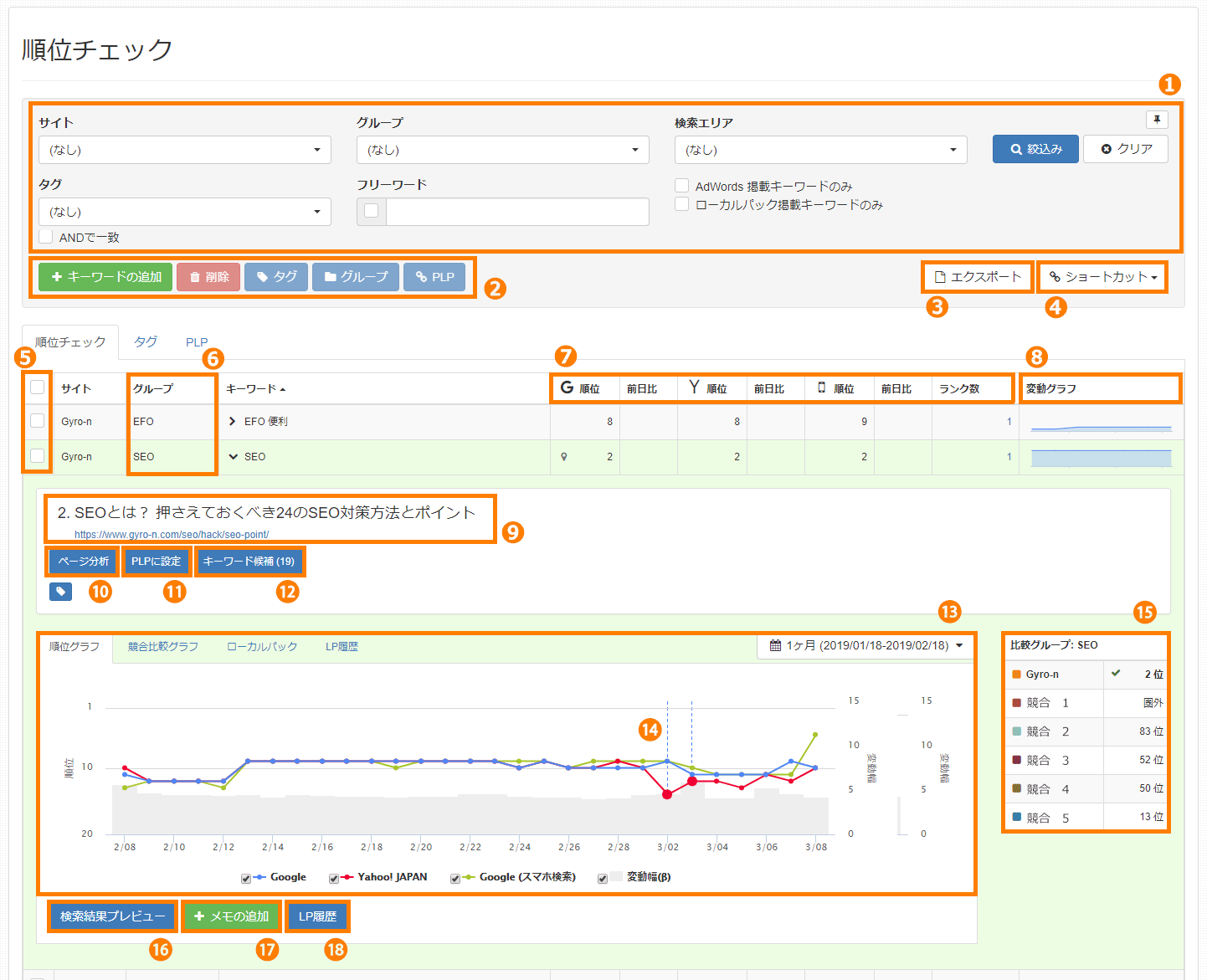The width and height of the screenshot is (1207, 980).
Task: Click the Yahoo Y icon column header
Action: click(694, 387)
